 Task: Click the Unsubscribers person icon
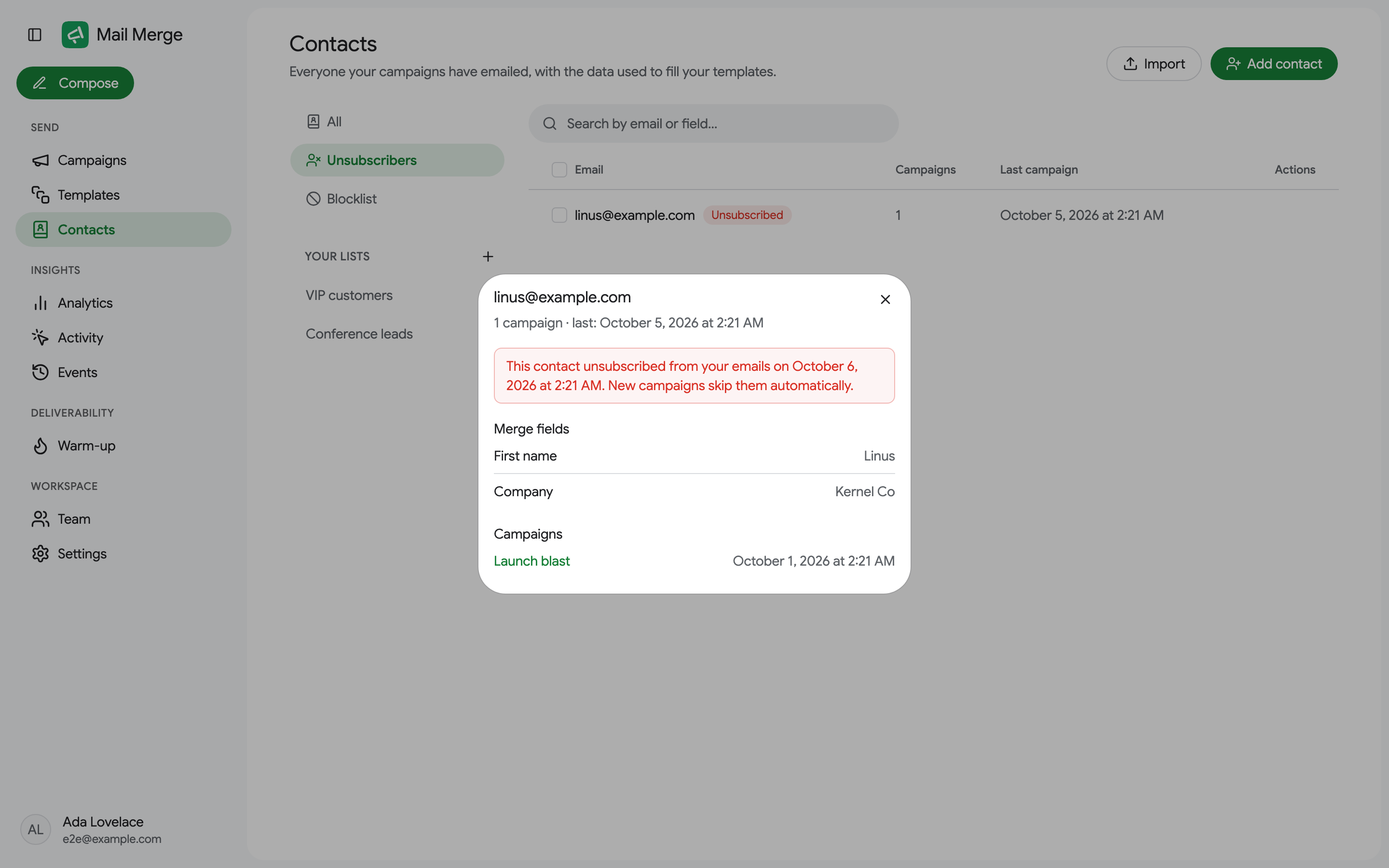[x=313, y=160]
